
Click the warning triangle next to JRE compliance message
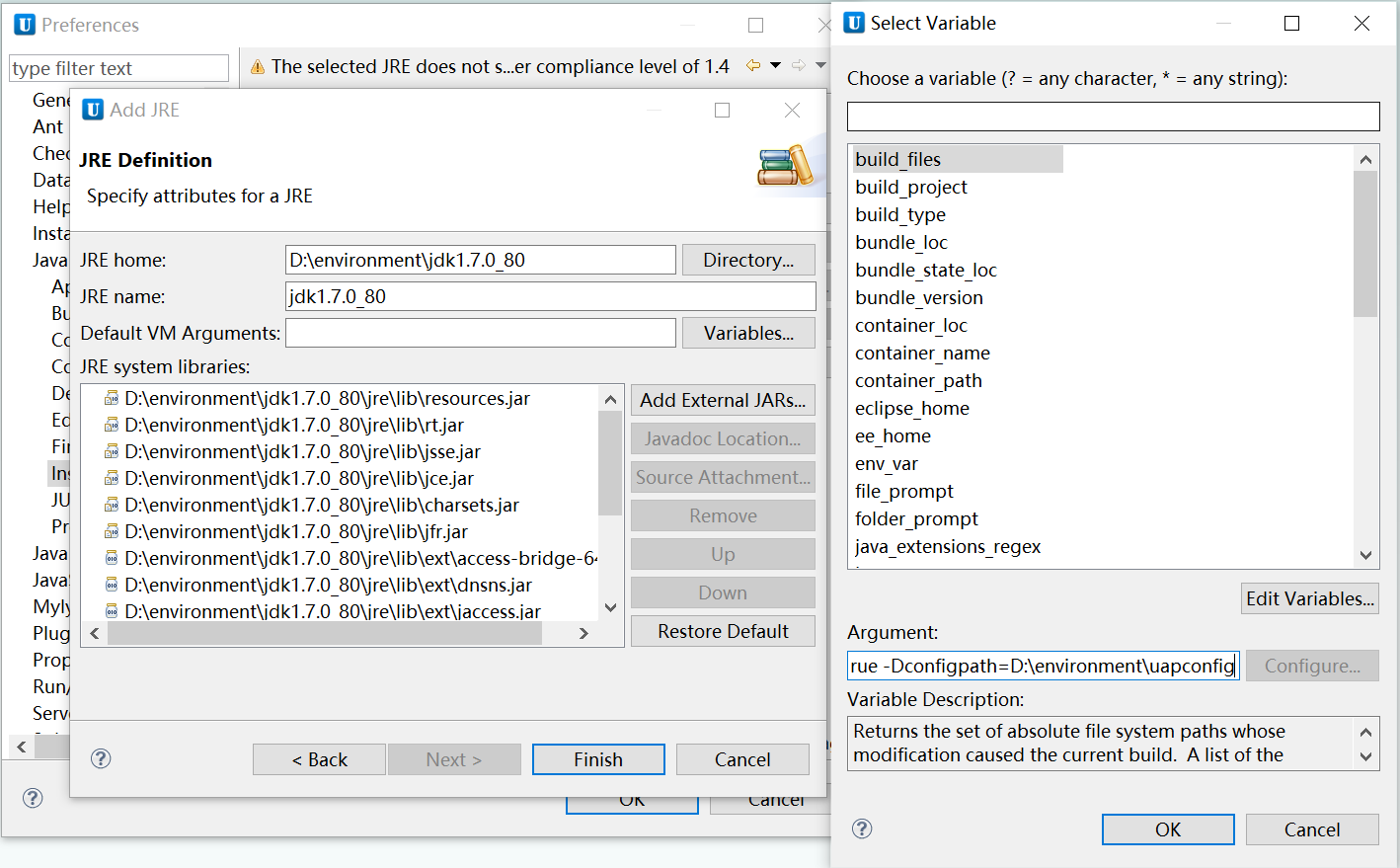tap(259, 66)
